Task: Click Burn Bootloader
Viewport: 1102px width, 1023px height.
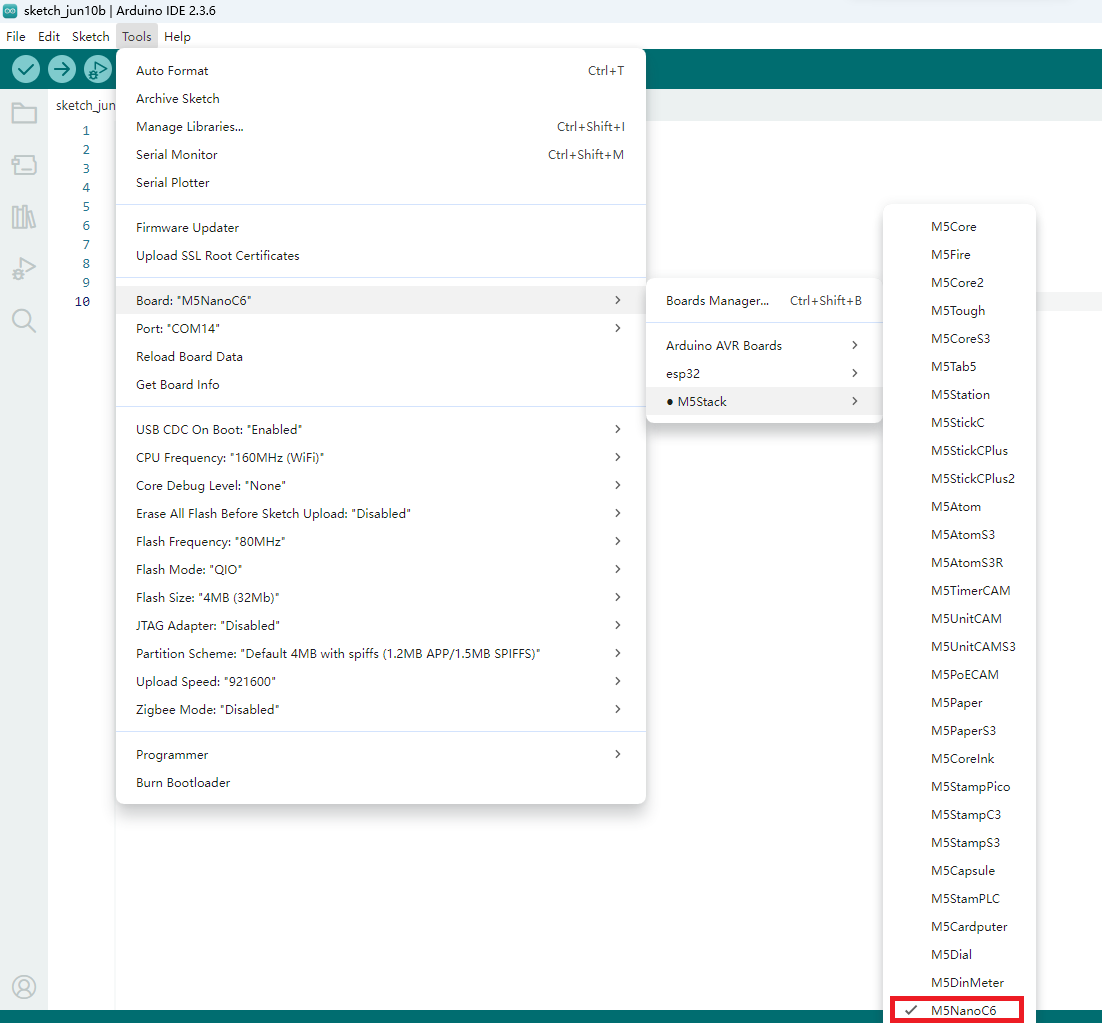Action: (380, 783)
